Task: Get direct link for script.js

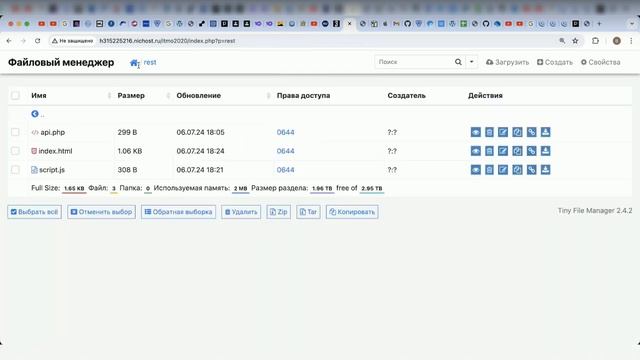Action: (x=531, y=170)
